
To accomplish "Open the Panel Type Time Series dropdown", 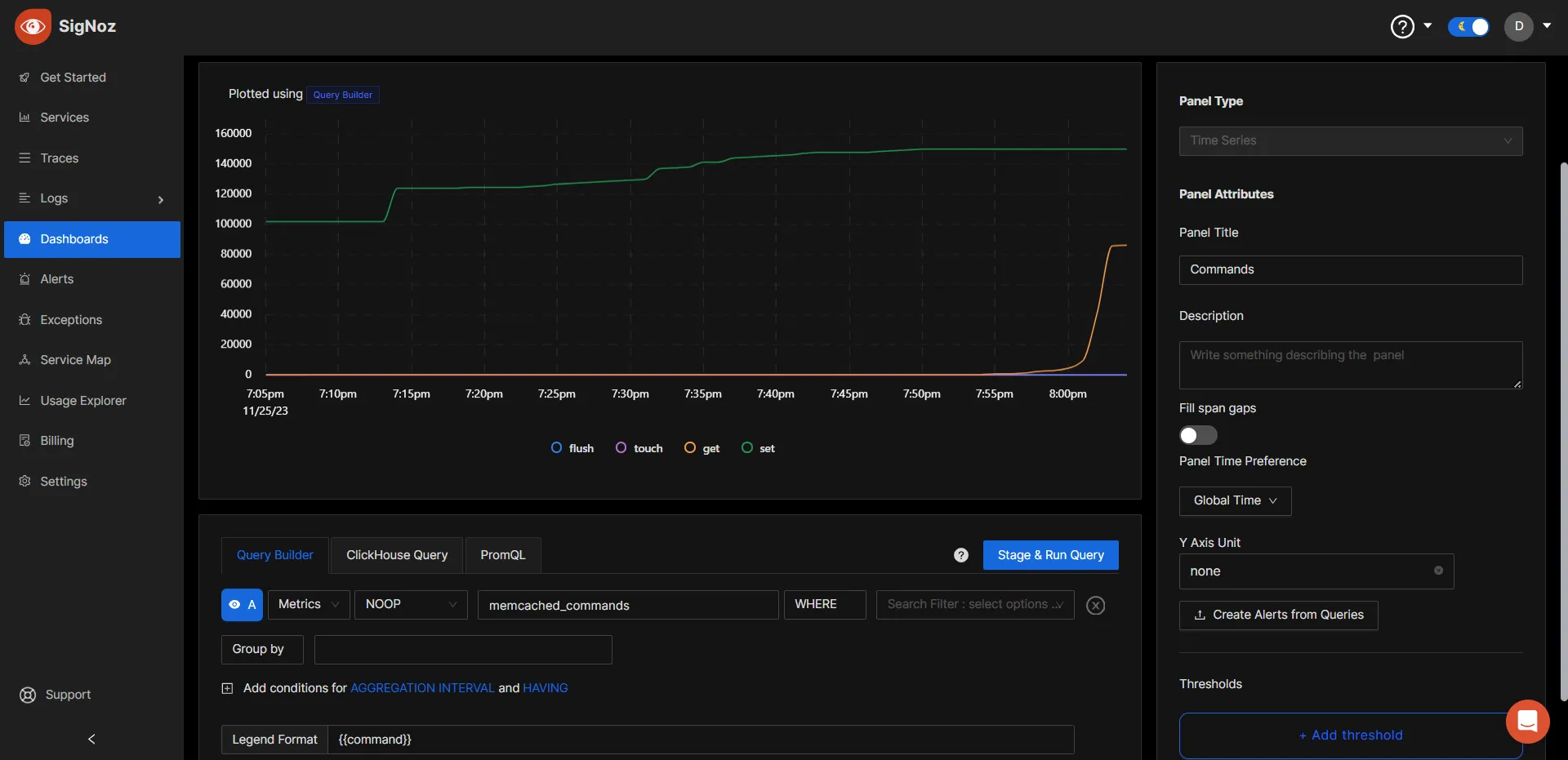I will tap(1351, 141).
